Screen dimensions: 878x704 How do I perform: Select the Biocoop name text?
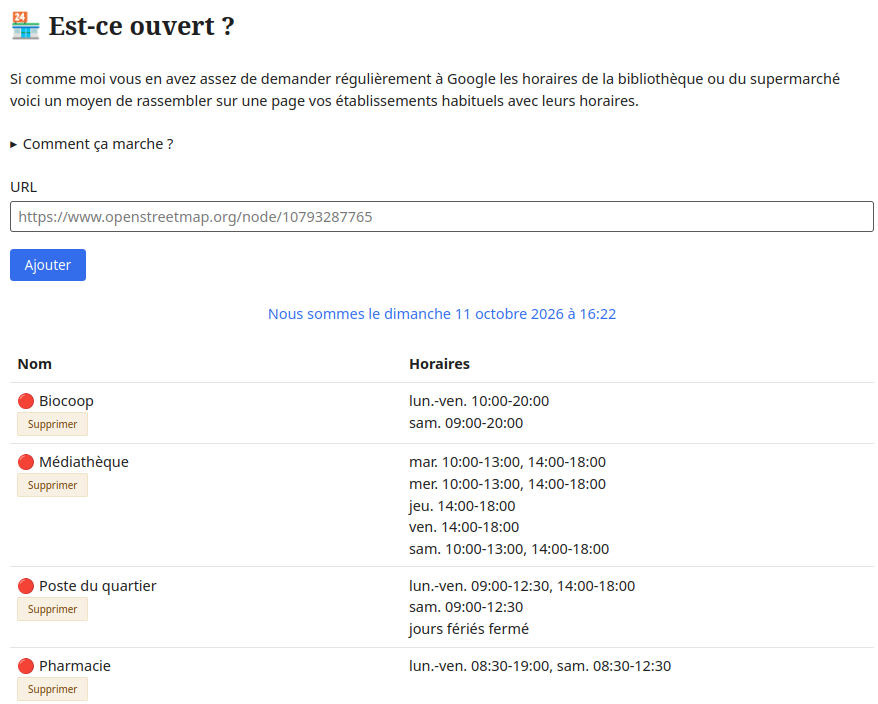(x=66, y=401)
